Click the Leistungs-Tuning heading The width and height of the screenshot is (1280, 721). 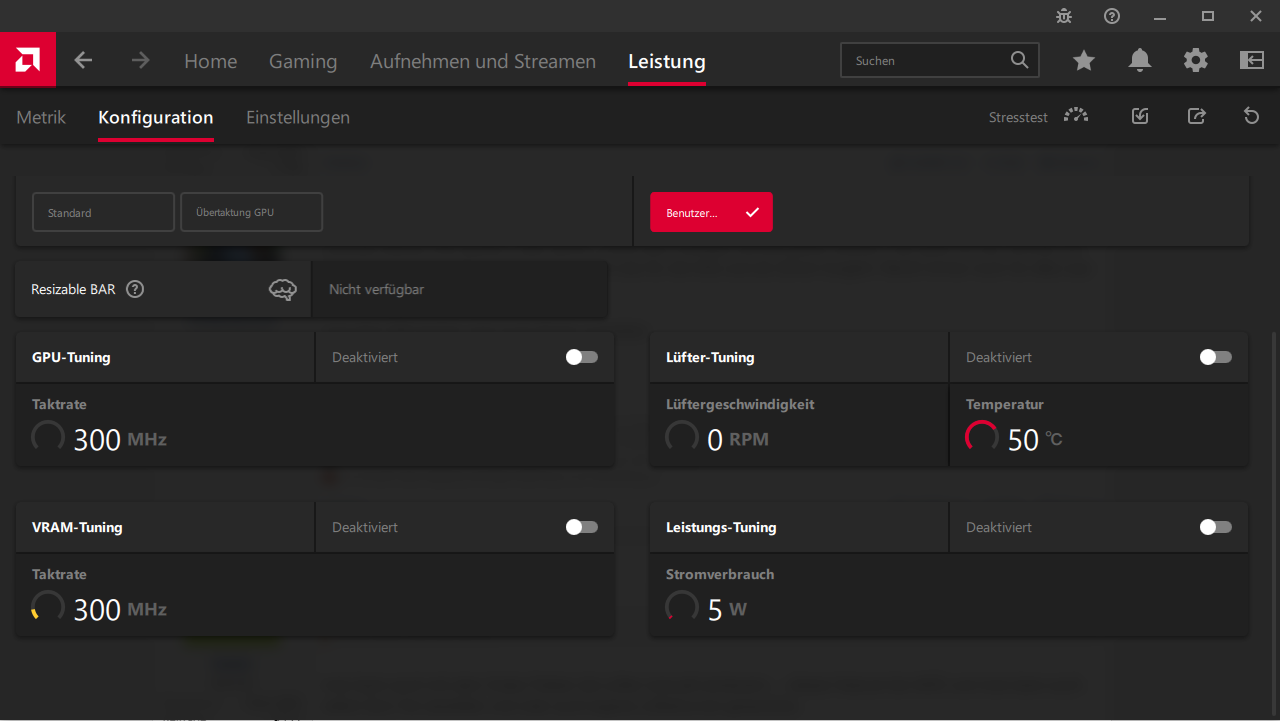click(721, 527)
